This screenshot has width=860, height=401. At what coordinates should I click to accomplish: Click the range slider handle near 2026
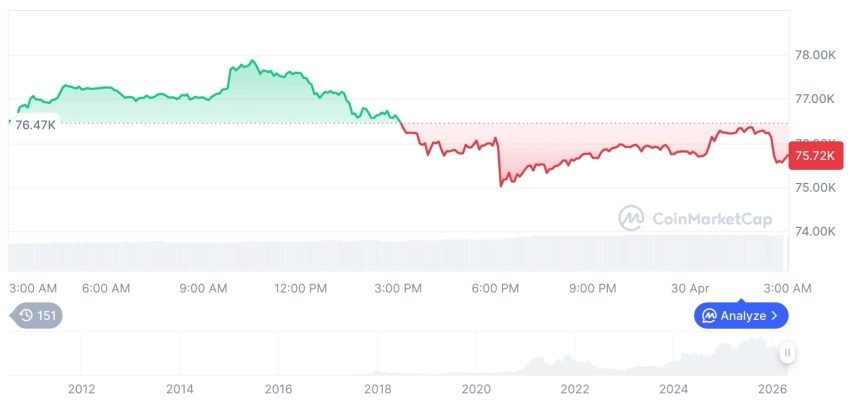point(788,352)
